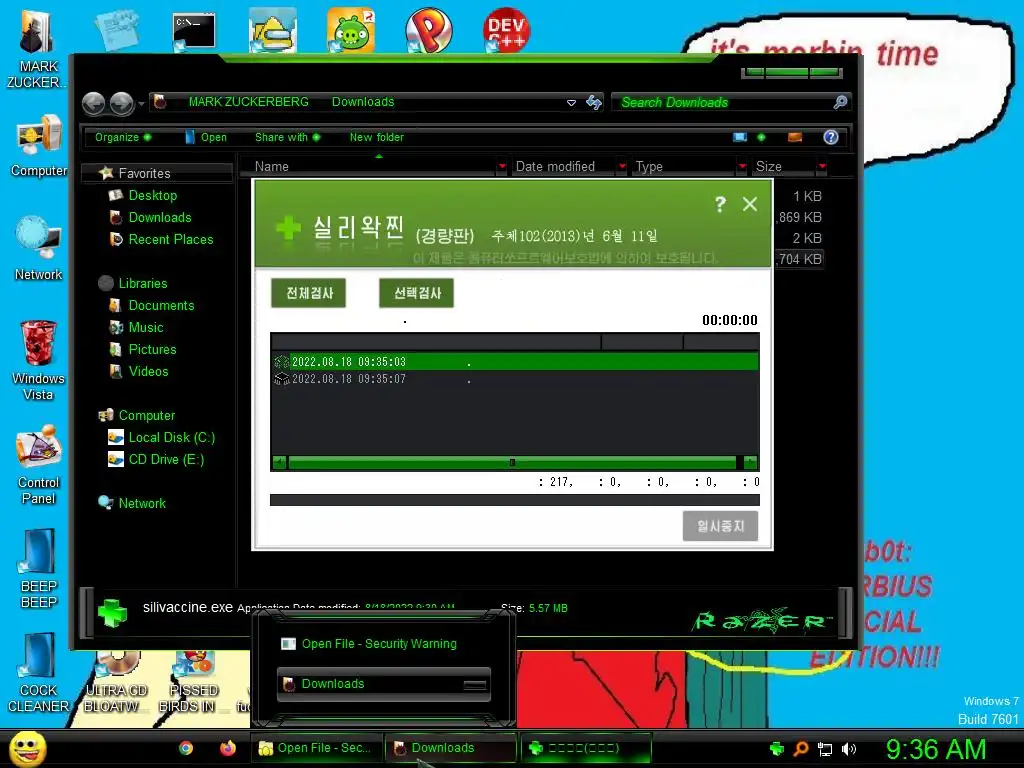Open the MARK ZUCKER desktop folder icon

click(x=37, y=48)
